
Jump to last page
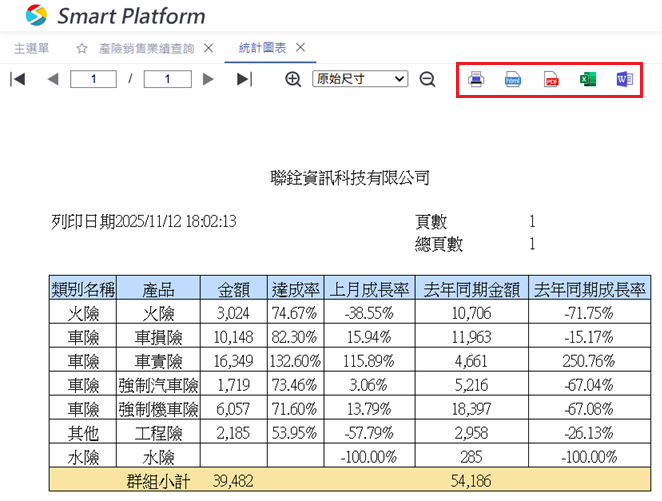[x=244, y=79]
